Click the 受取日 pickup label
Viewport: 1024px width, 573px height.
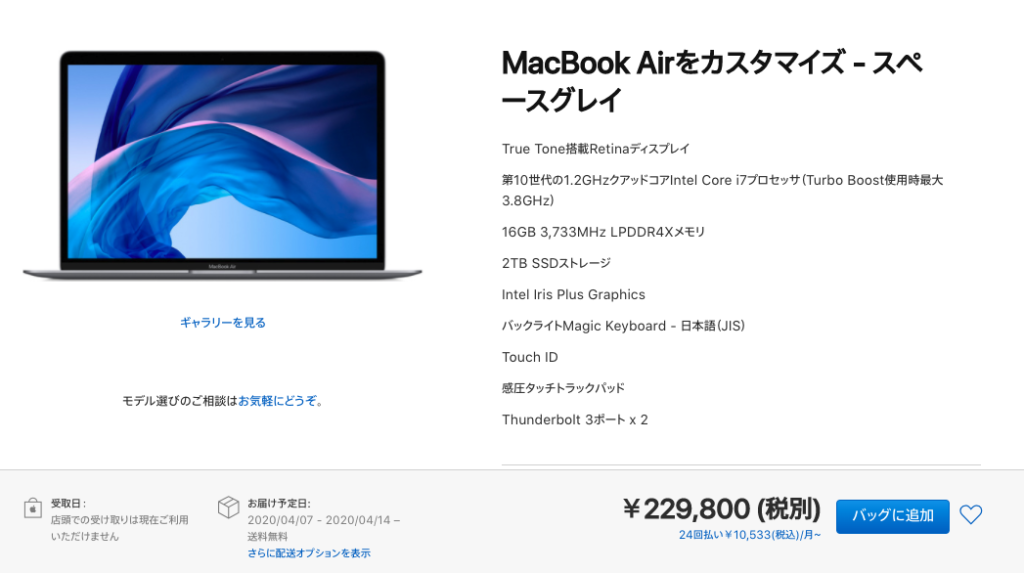69,504
